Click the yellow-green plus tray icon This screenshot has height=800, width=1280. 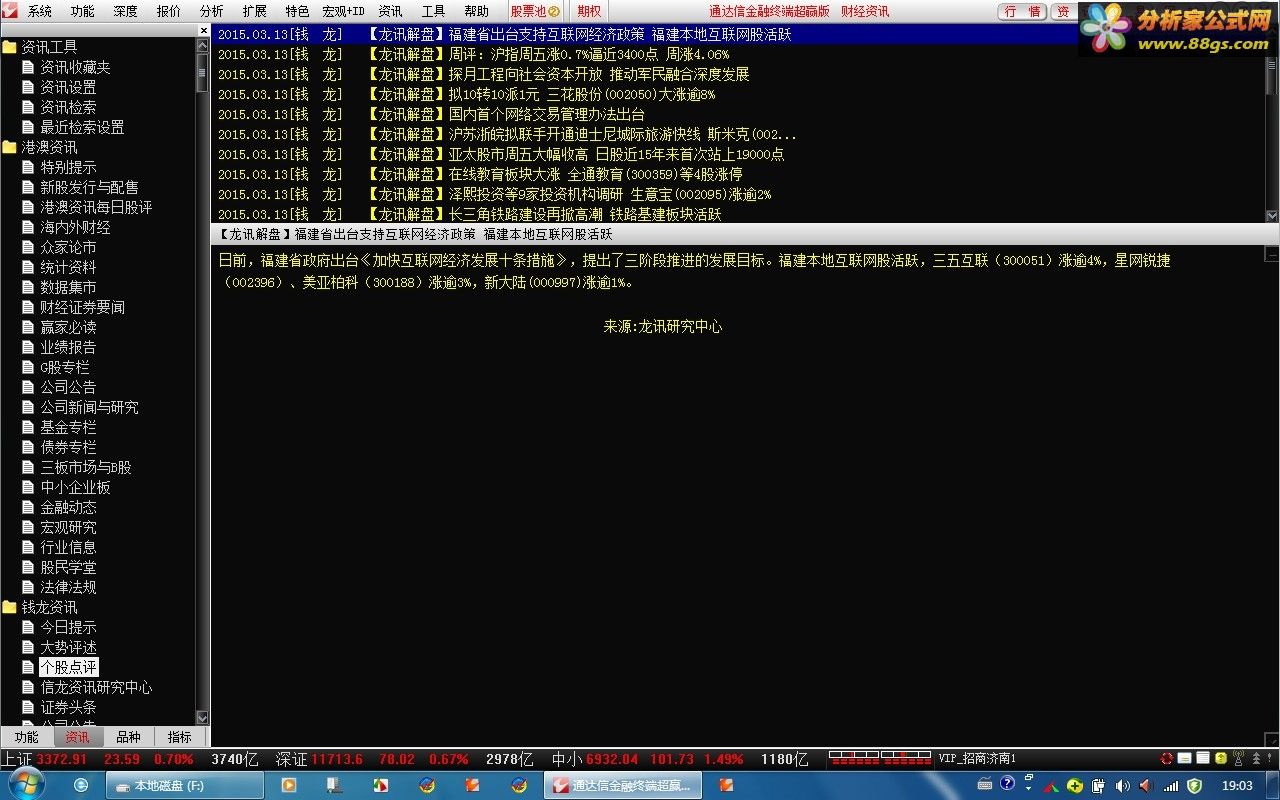[x=1075, y=786]
